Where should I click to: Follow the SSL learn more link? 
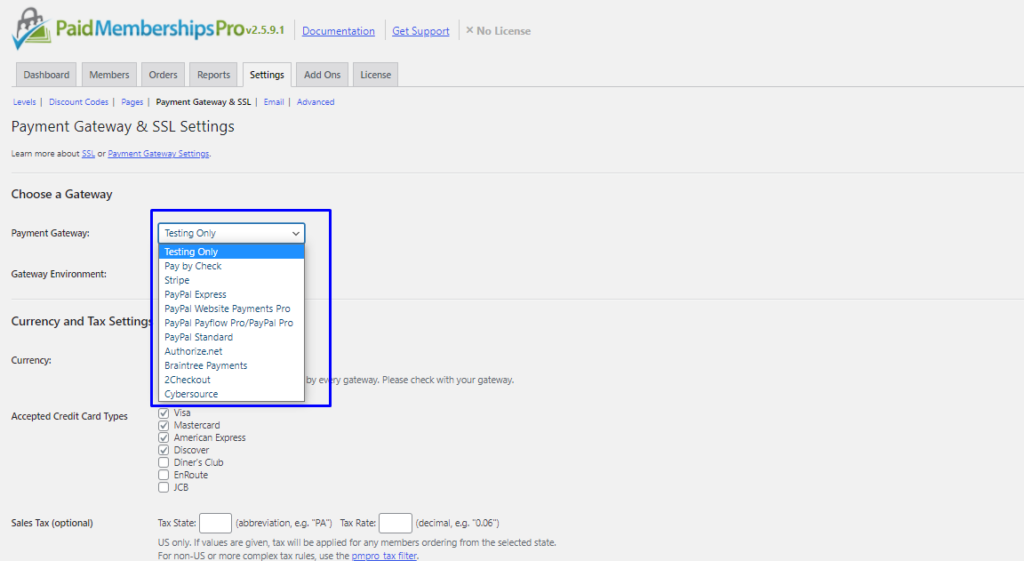pyautogui.click(x=88, y=153)
